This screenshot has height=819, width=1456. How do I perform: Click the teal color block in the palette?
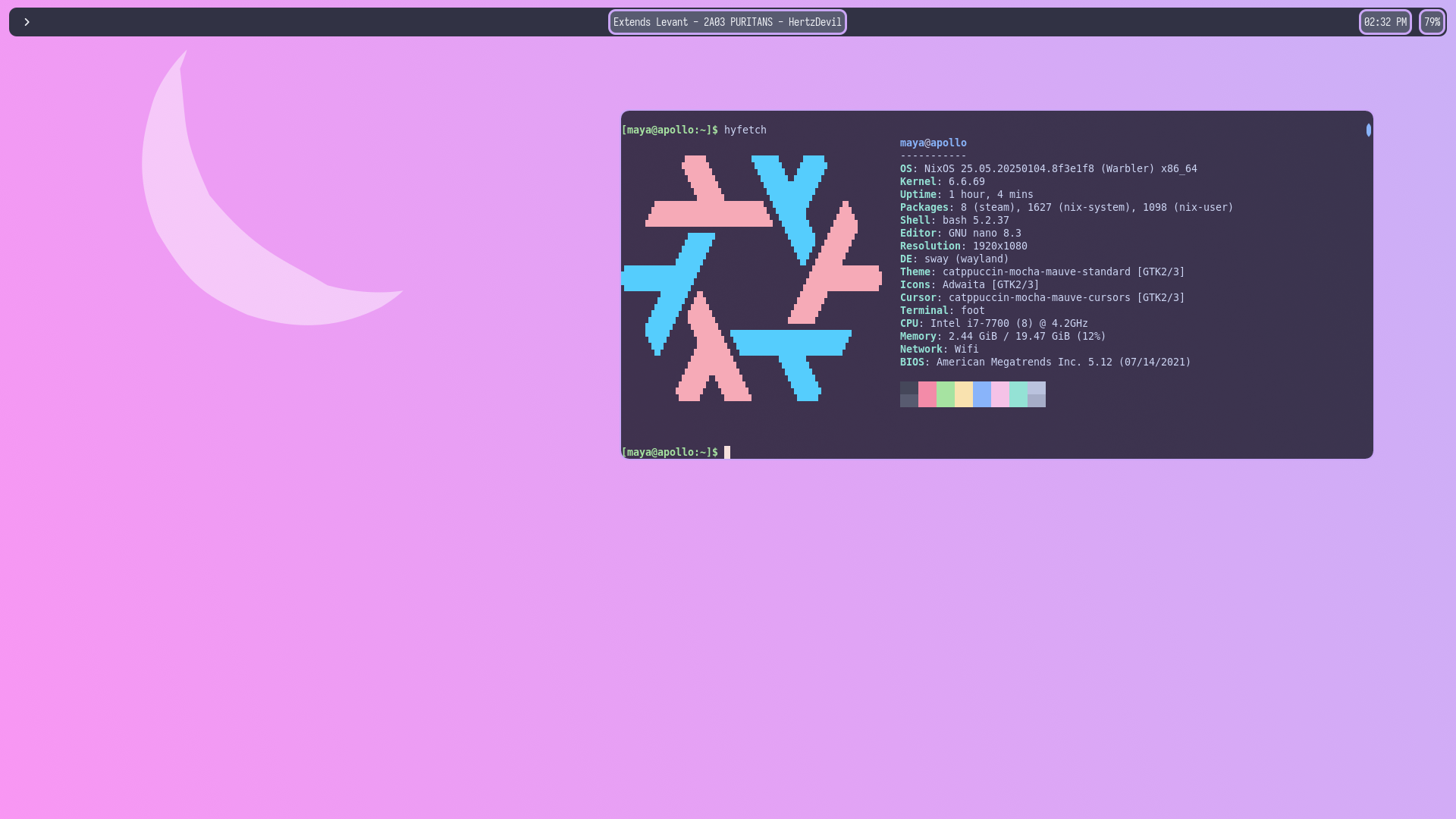[x=1018, y=394]
